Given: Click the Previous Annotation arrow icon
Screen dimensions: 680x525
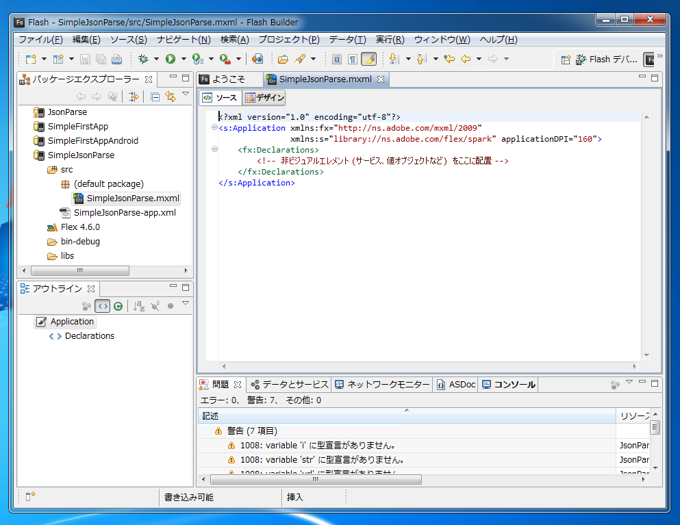Looking at the screenshot, I should pyautogui.click(x=422, y=59).
